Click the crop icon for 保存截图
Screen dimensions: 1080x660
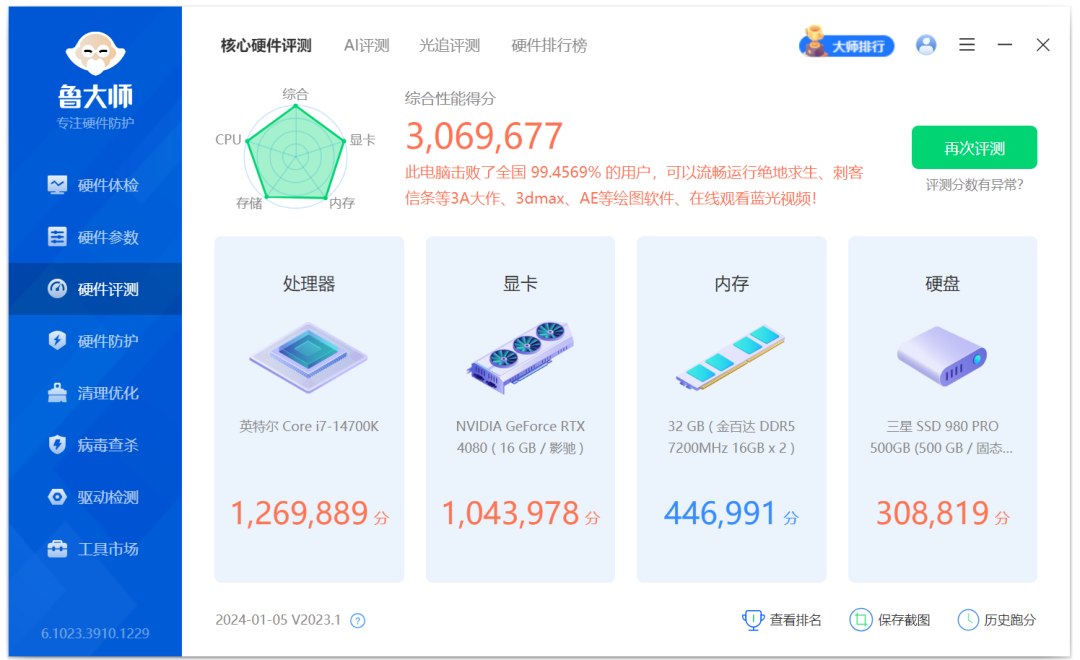tap(860, 620)
